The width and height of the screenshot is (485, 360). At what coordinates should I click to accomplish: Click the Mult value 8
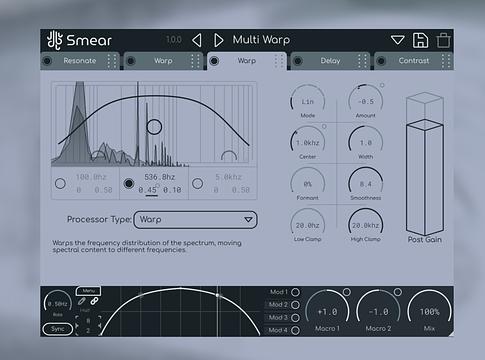click(88, 321)
